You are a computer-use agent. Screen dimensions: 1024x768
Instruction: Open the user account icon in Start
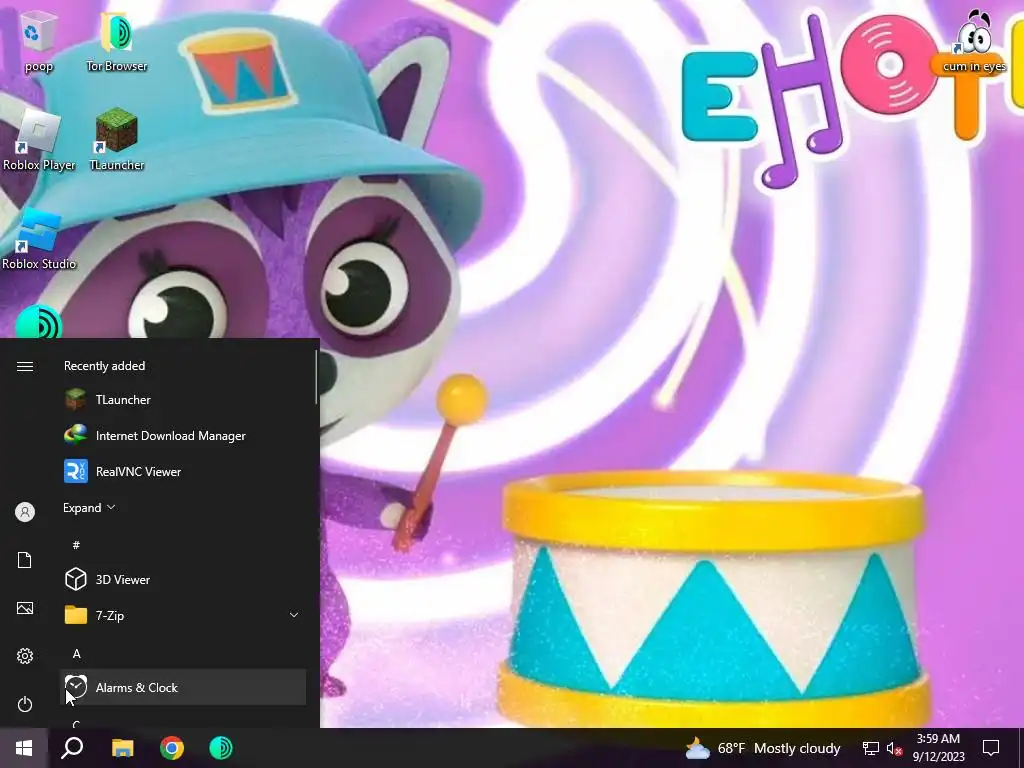(25, 512)
